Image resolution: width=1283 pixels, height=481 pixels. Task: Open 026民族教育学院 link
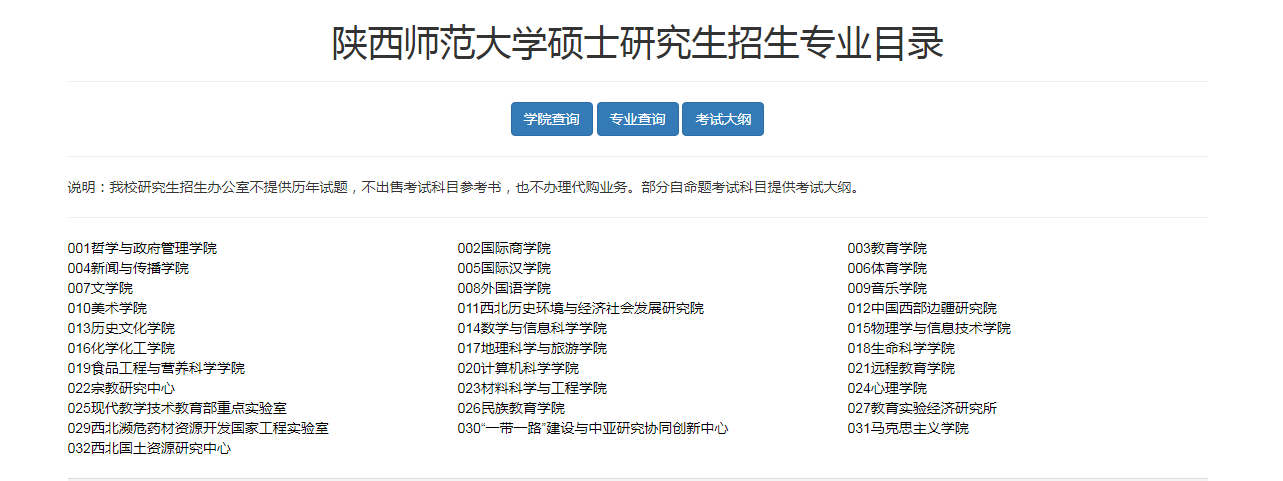pos(511,408)
